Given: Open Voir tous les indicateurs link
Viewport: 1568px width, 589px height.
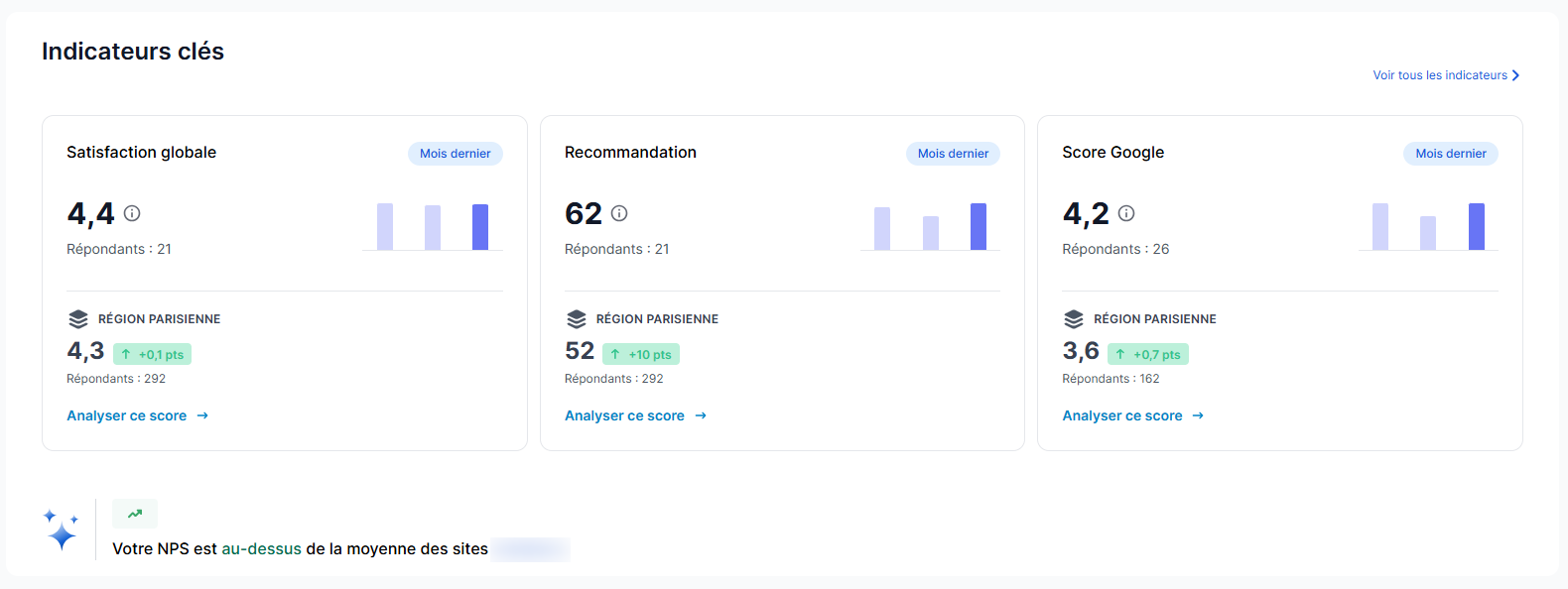Looking at the screenshot, I should (1445, 75).
